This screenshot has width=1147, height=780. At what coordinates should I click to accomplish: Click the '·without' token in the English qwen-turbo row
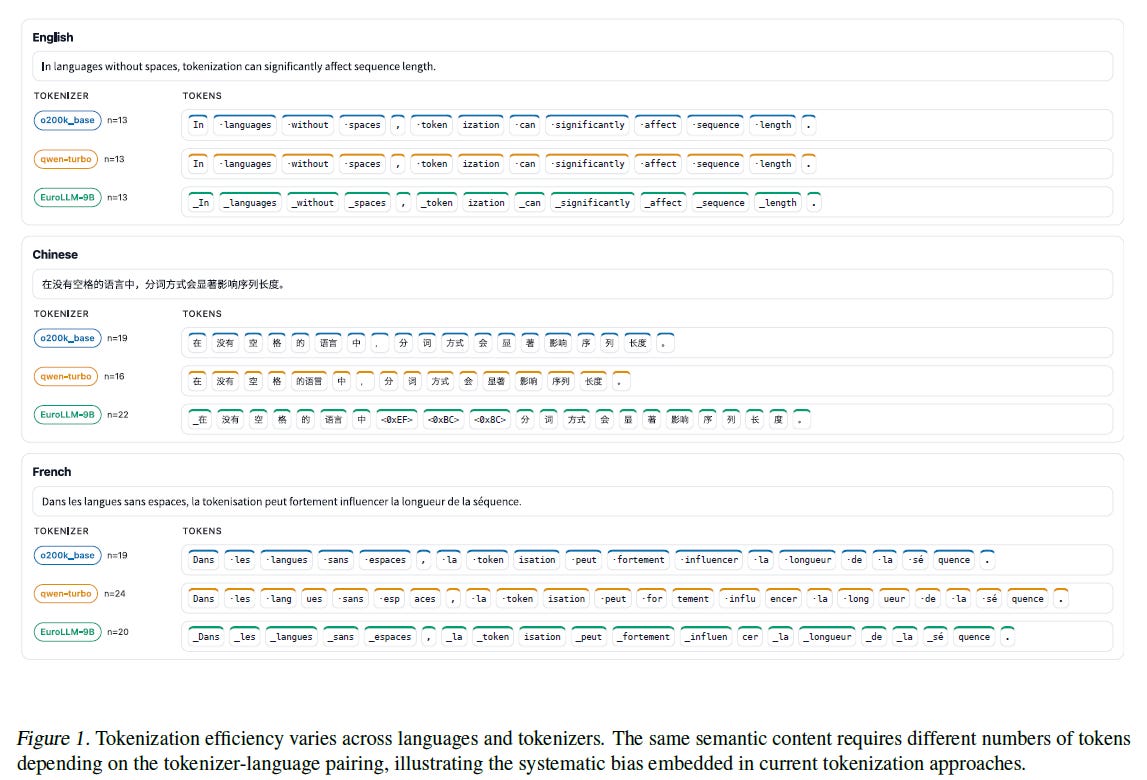point(308,164)
